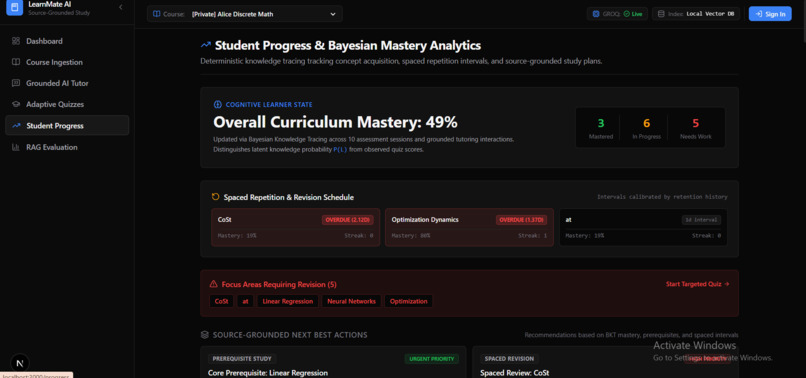806x378 pixels.
Task: Click the GROQ chip icon
Action: (x=596, y=14)
